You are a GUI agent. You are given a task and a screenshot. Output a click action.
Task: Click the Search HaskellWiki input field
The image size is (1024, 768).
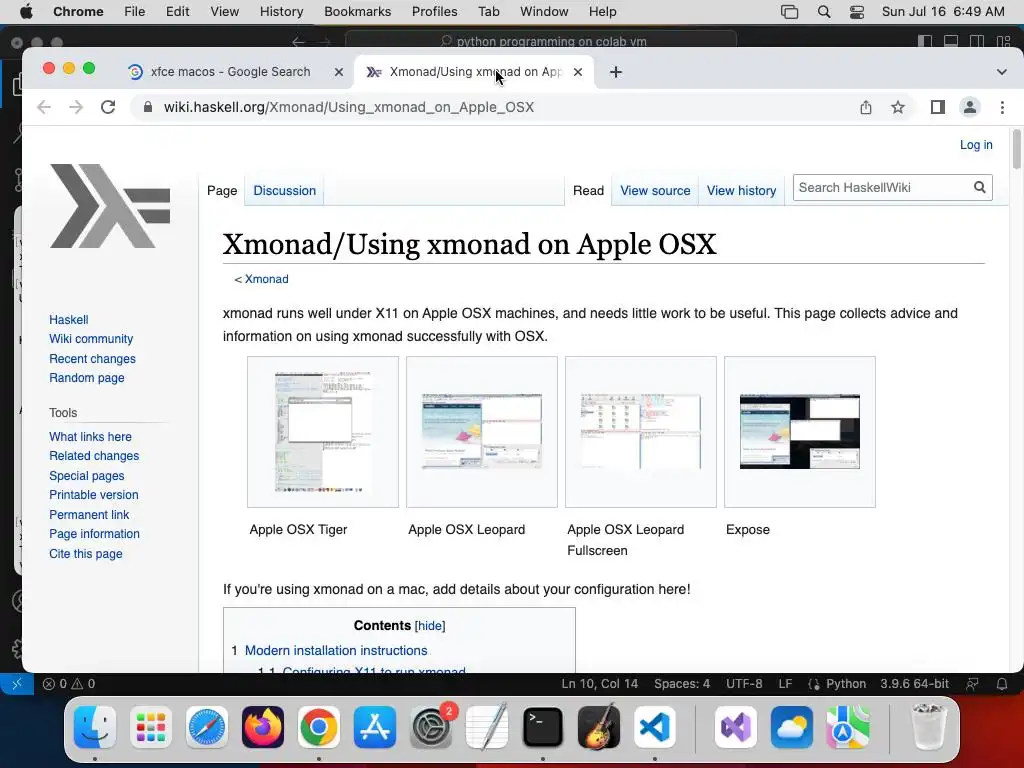coord(884,187)
